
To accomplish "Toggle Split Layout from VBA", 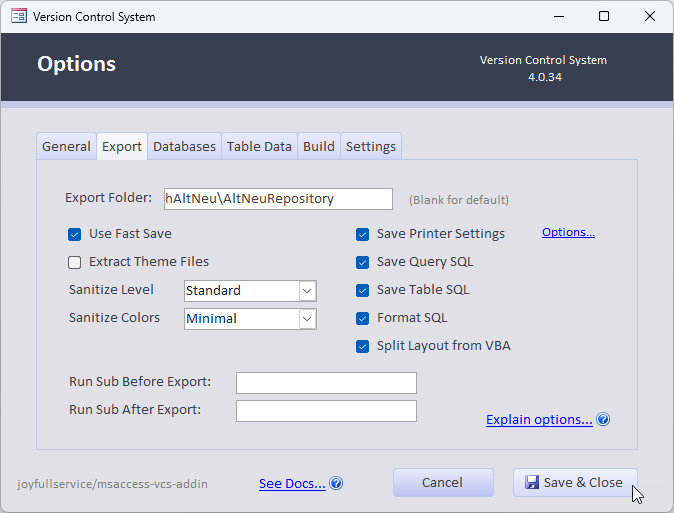I will pos(362,346).
